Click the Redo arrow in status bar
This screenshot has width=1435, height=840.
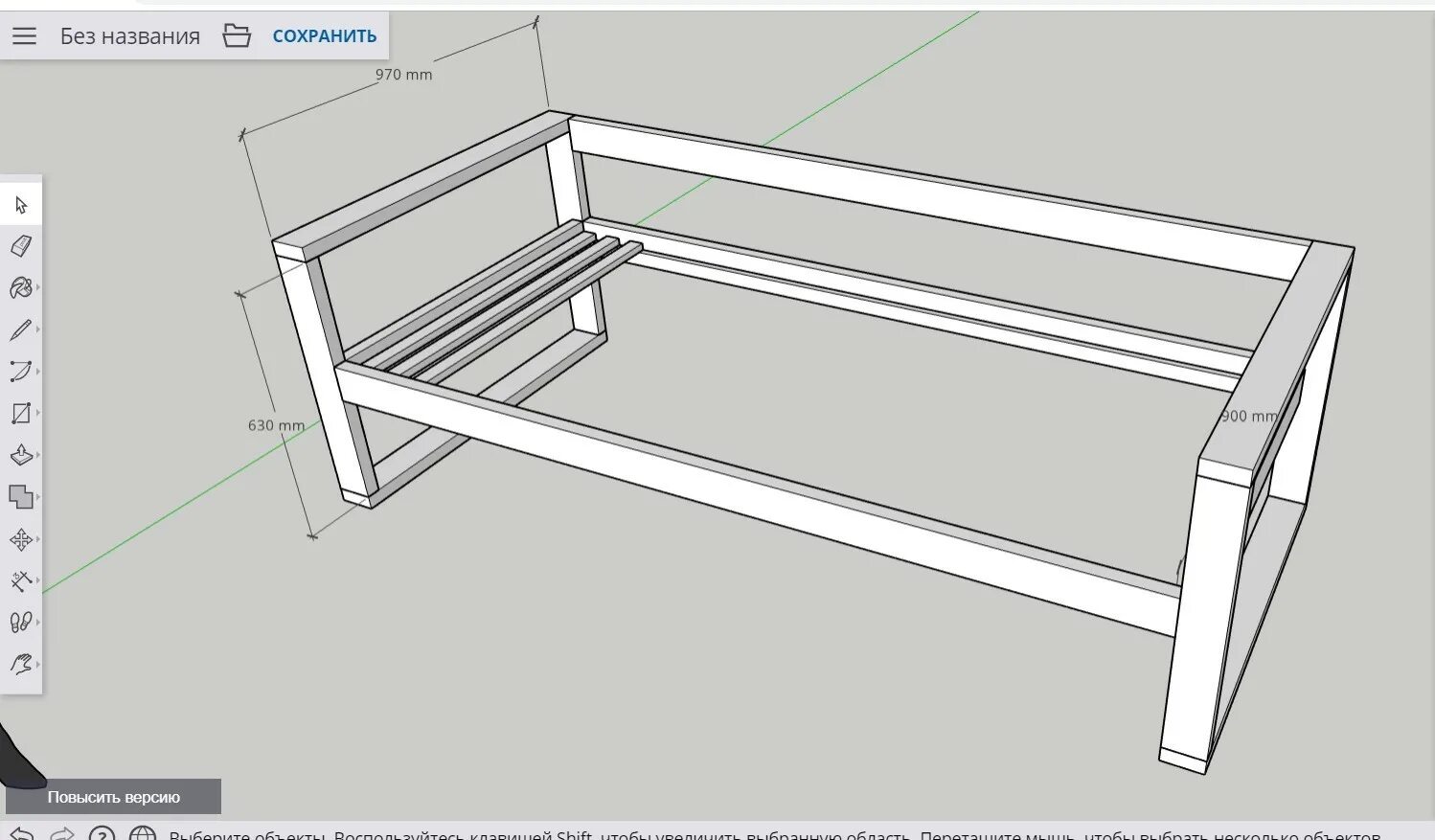click(x=61, y=833)
